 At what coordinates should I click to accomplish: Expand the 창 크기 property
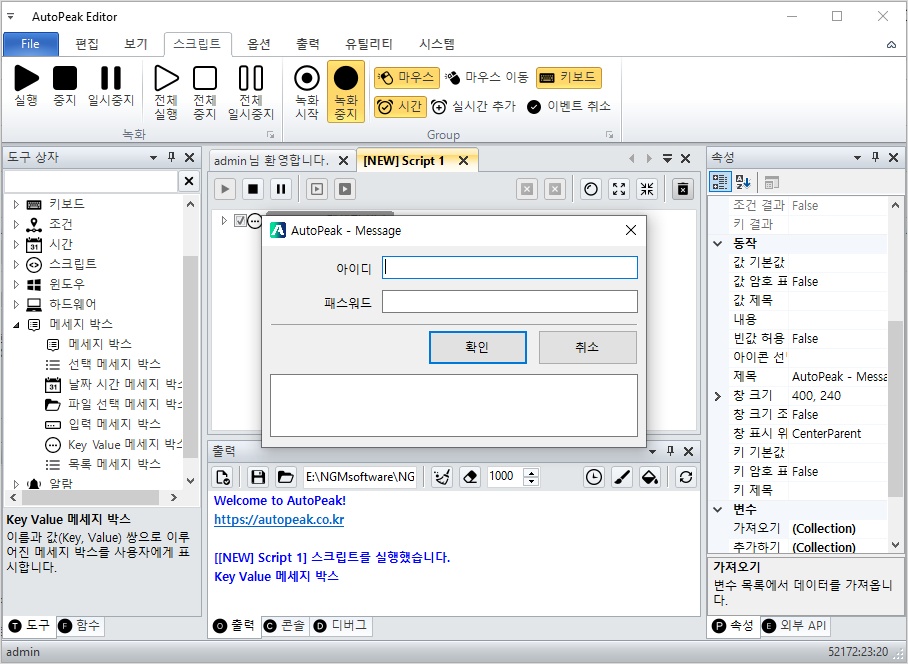tap(717, 396)
